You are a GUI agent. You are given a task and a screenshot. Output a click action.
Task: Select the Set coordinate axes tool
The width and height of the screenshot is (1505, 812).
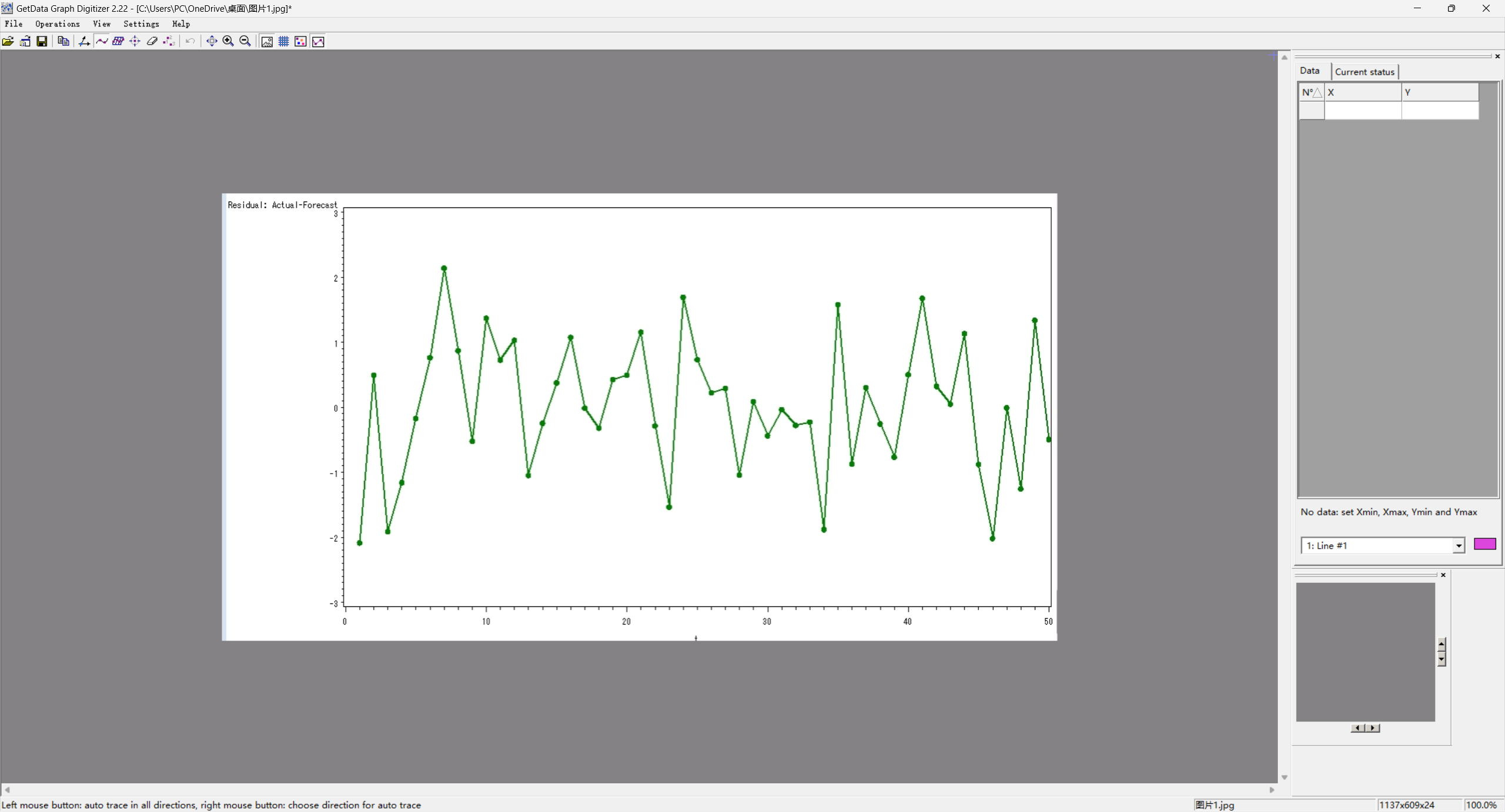84,41
